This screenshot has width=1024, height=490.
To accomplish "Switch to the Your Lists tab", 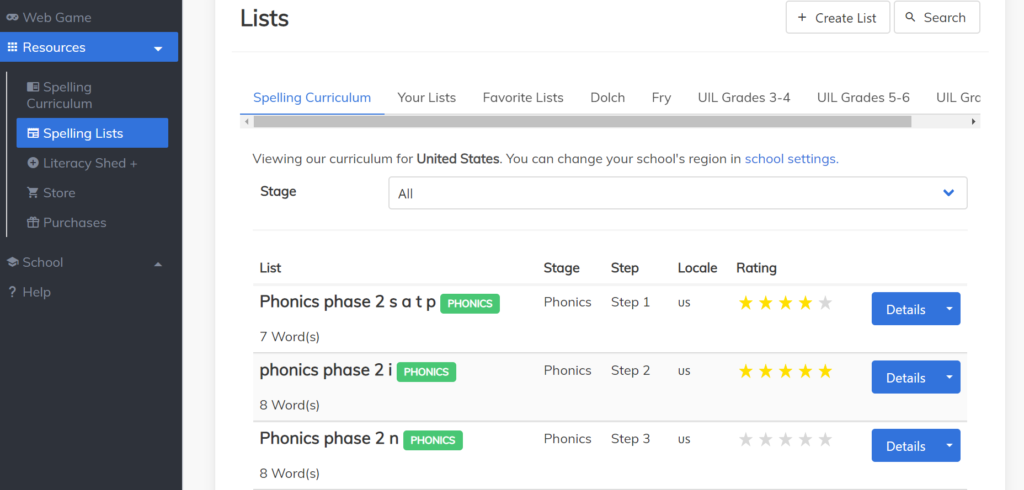I will 426,97.
